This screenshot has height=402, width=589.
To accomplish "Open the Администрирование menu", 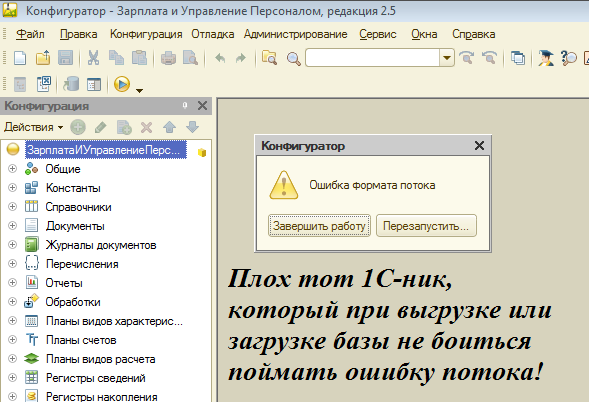I will coord(295,34).
